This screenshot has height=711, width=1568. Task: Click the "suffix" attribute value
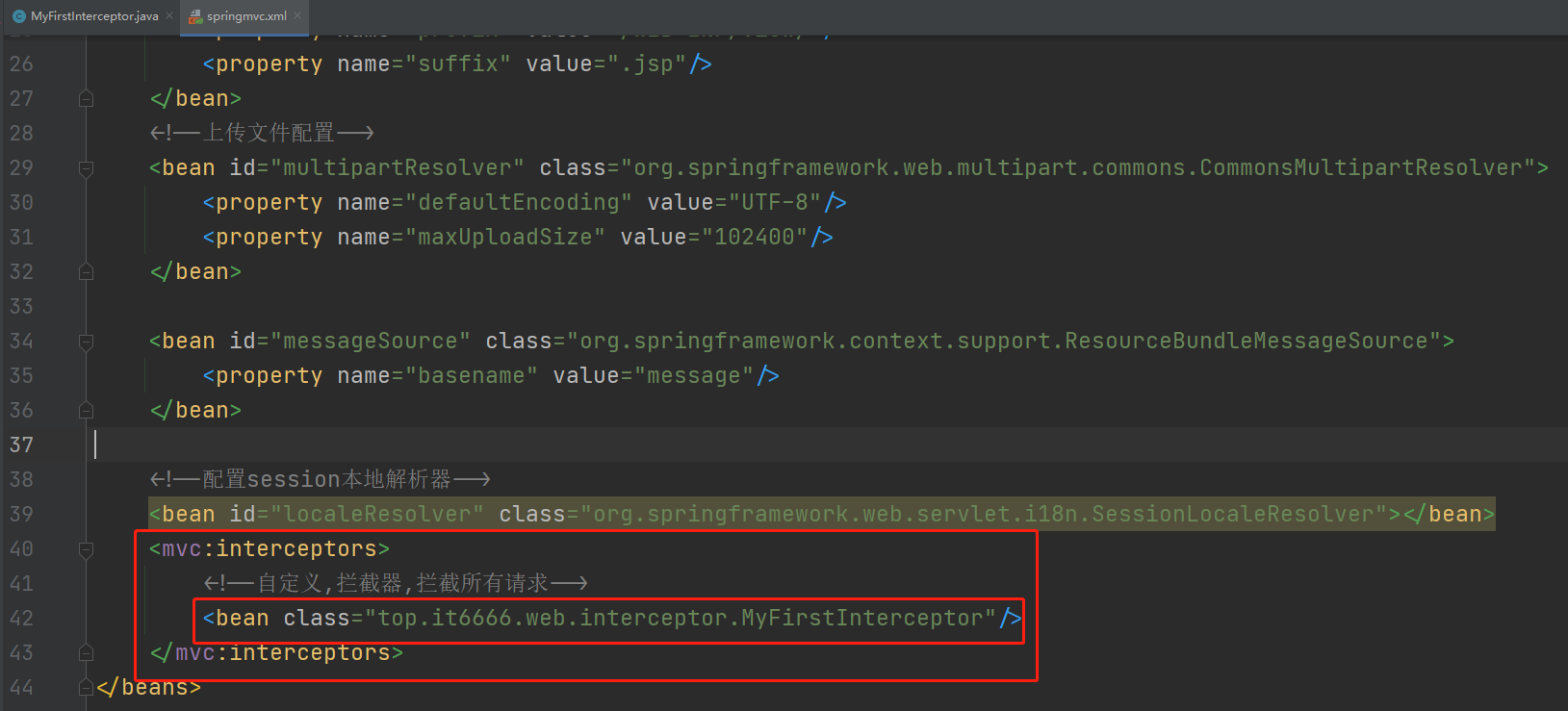pyautogui.click(x=458, y=63)
